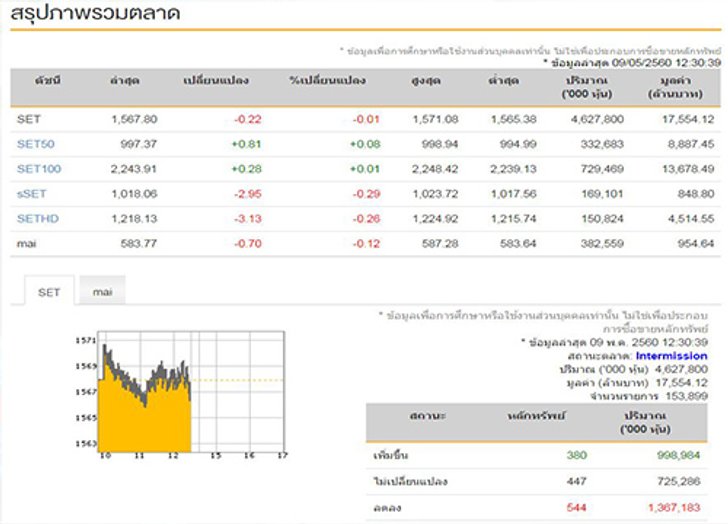Select SET100 high value 2,248.42

(x=435, y=169)
